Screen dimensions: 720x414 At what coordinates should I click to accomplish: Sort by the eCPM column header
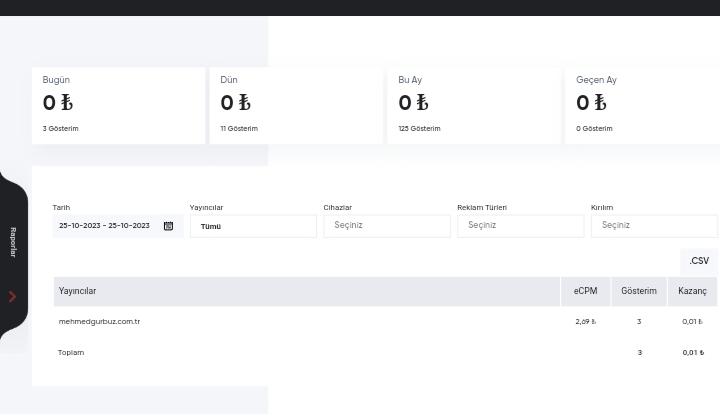point(585,291)
